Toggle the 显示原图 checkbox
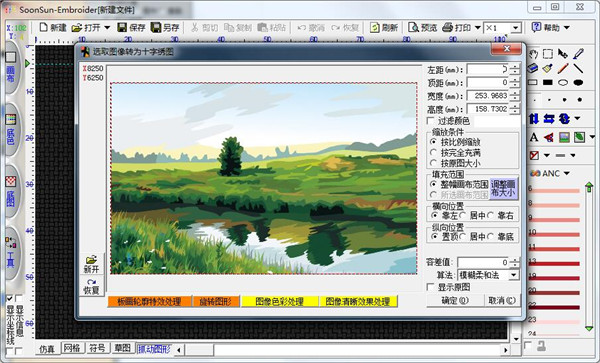600x363 pixels. click(x=430, y=287)
